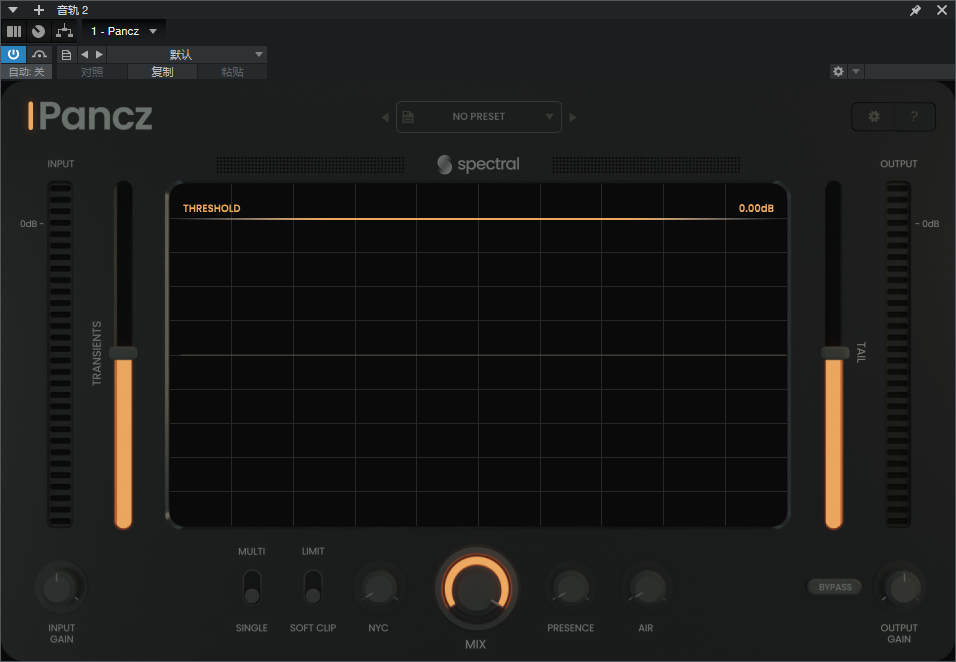Click the output level meter
This screenshot has height=662, width=956.
click(x=898, y=354)
